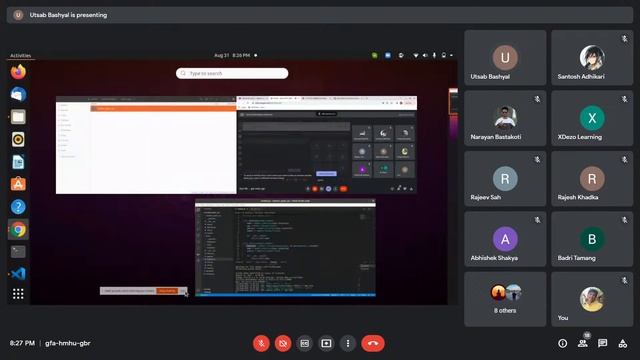Select Abhishek Shakya participant tile

pyautogui.click(x=505, y=239)
